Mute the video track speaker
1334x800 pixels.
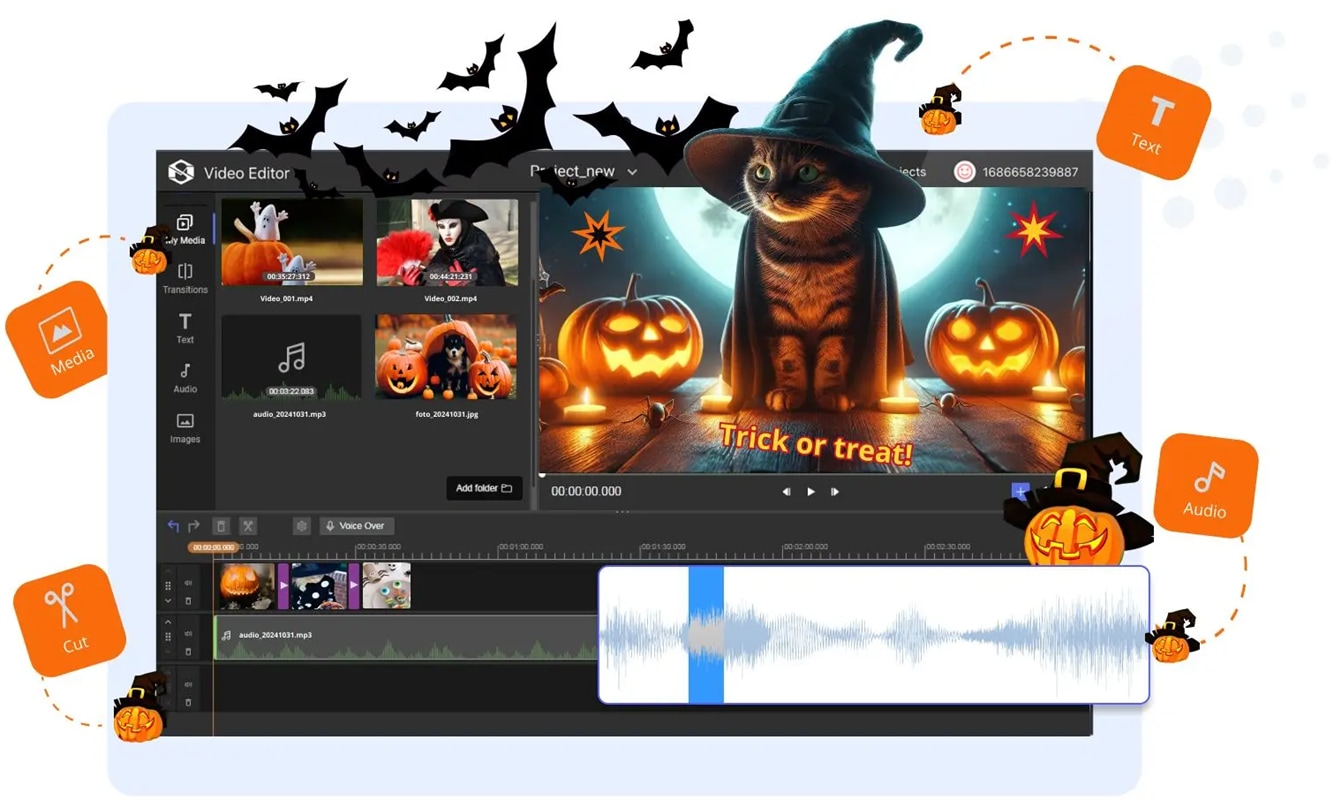[x=188, y=582]
